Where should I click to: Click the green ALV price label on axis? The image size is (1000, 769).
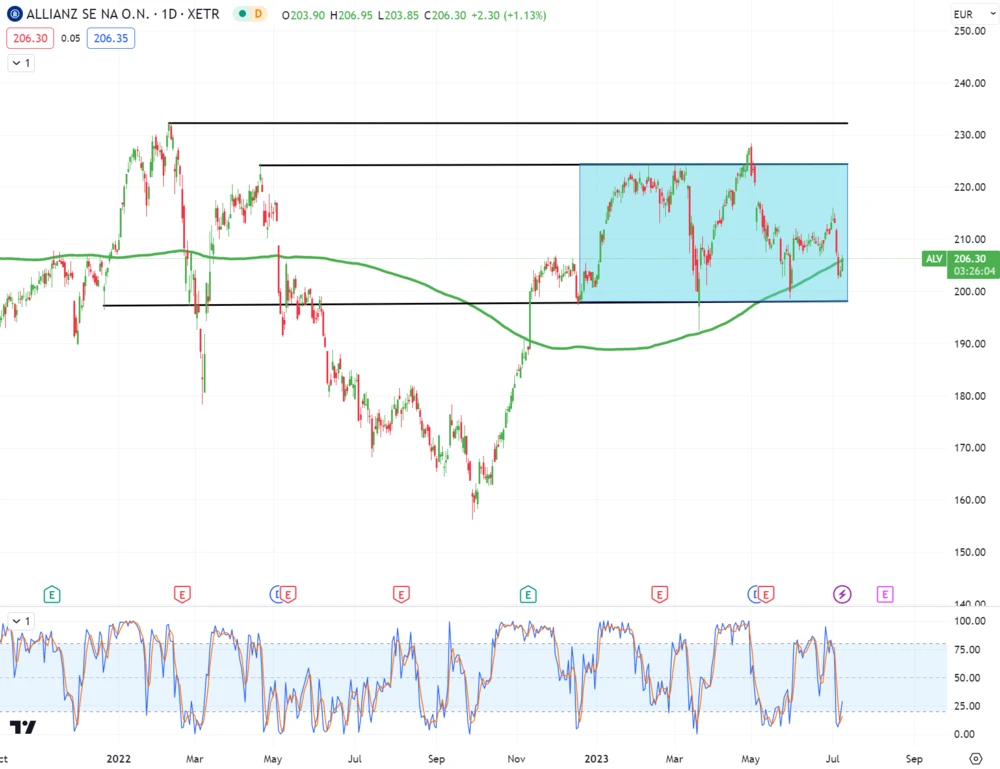pos(934,259)
